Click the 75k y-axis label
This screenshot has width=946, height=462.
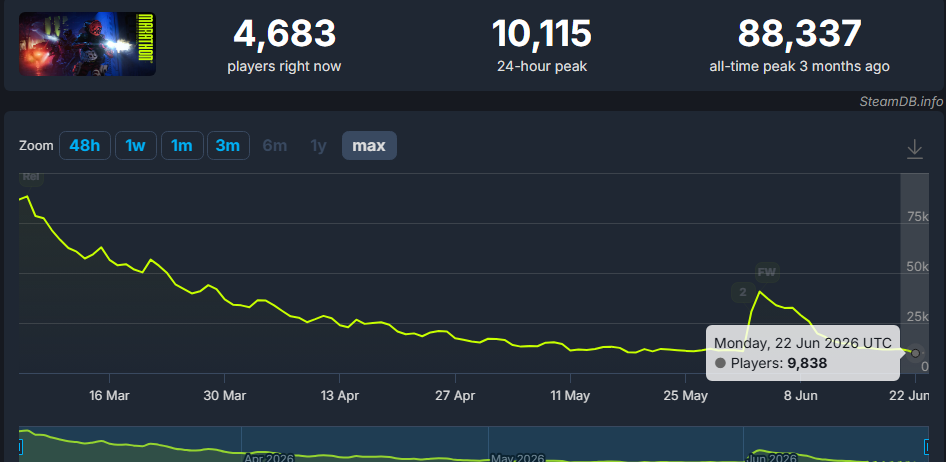pos(917,217)
